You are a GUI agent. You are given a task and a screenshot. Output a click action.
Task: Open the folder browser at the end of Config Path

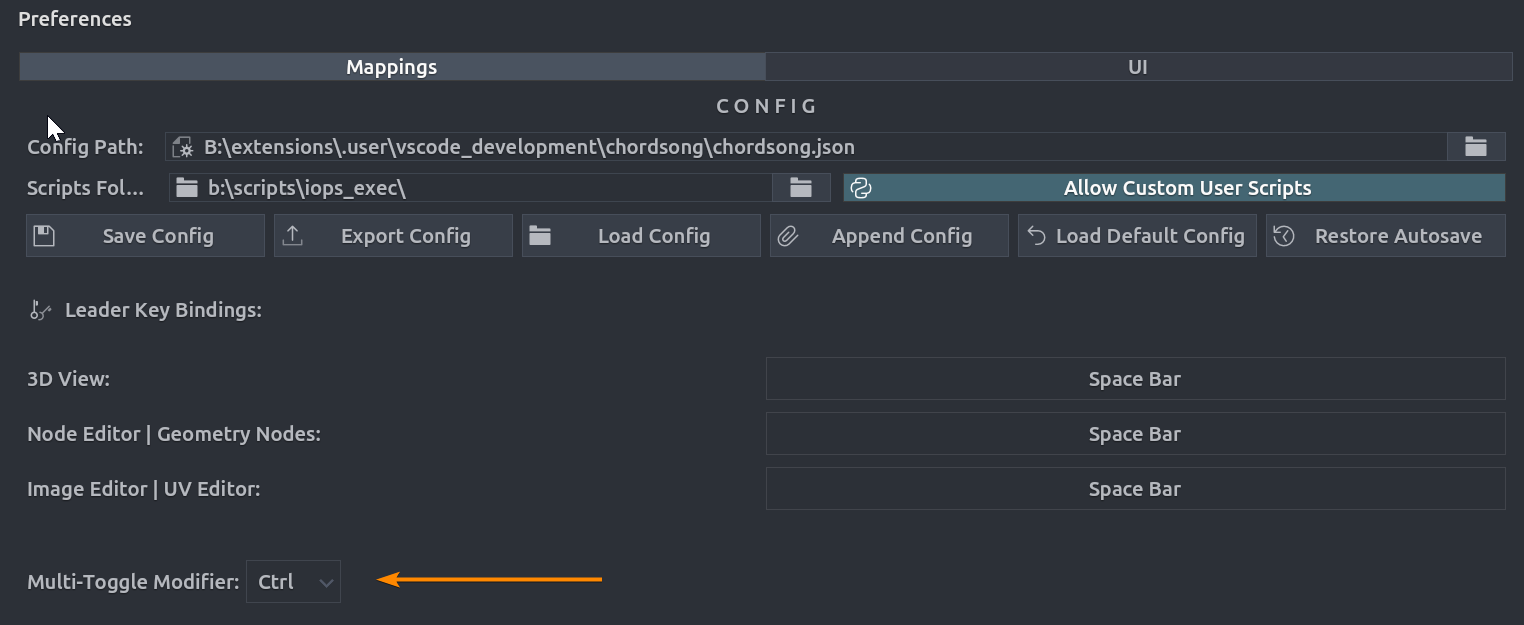coord(1476,146)
